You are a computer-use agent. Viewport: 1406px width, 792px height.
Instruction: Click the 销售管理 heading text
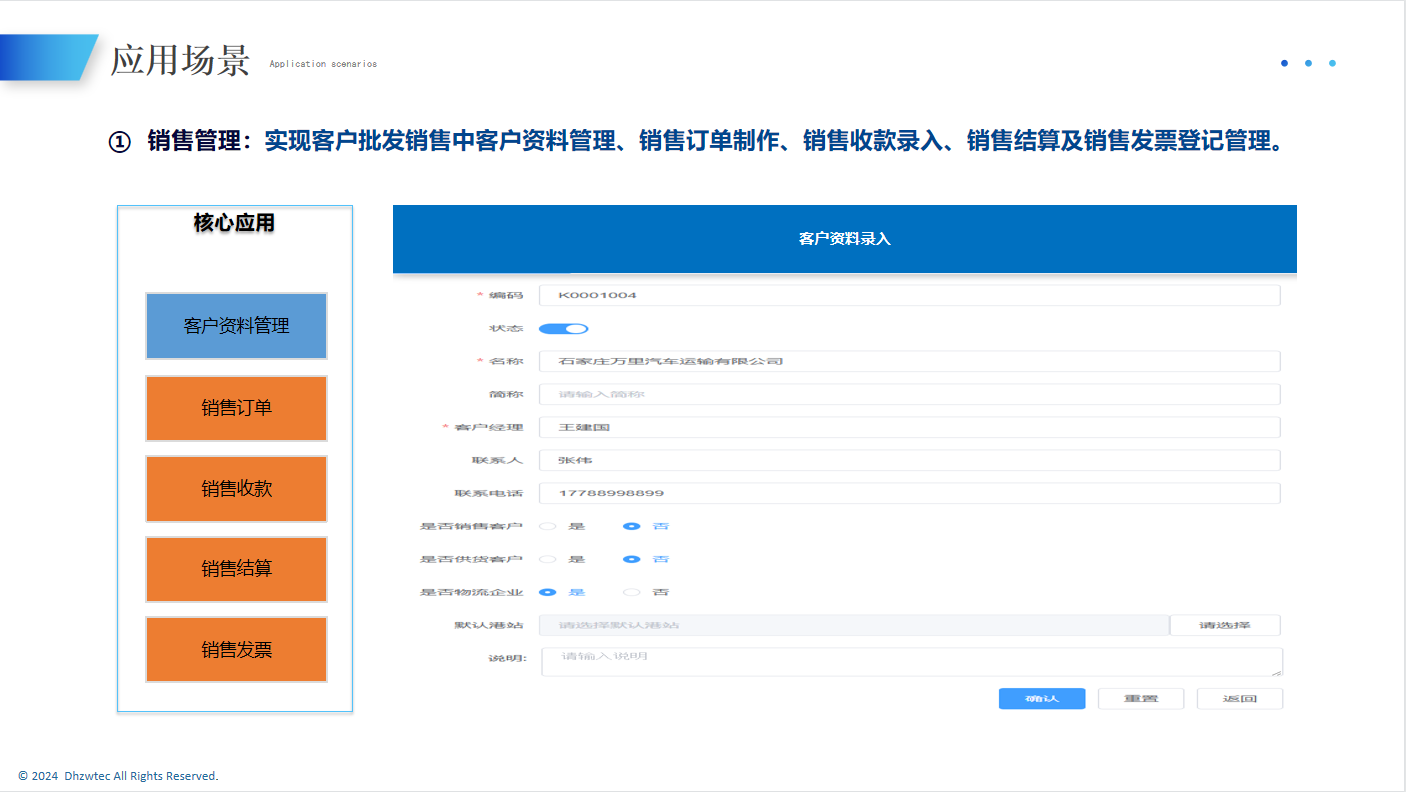(194, 141)
